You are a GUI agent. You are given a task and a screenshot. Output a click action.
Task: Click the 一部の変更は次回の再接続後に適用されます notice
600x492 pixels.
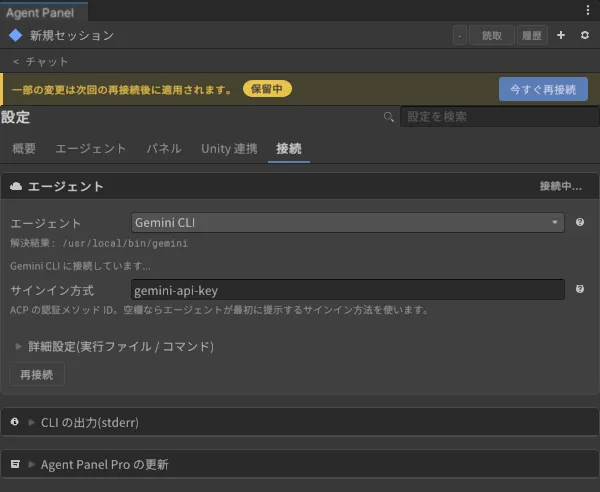point(122,90)
